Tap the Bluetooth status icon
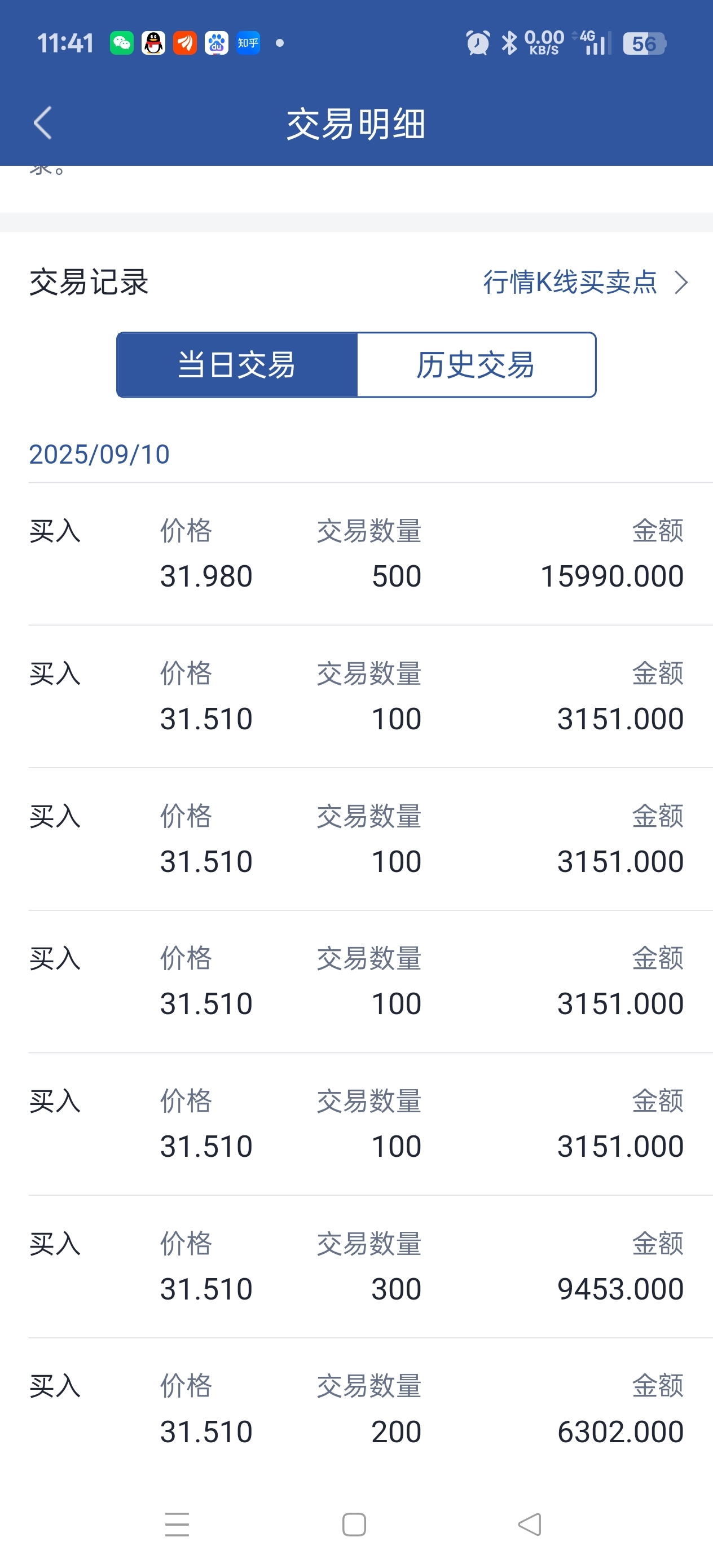The height and width of the screenshot is (1568, 713). (x=509, y=43)
